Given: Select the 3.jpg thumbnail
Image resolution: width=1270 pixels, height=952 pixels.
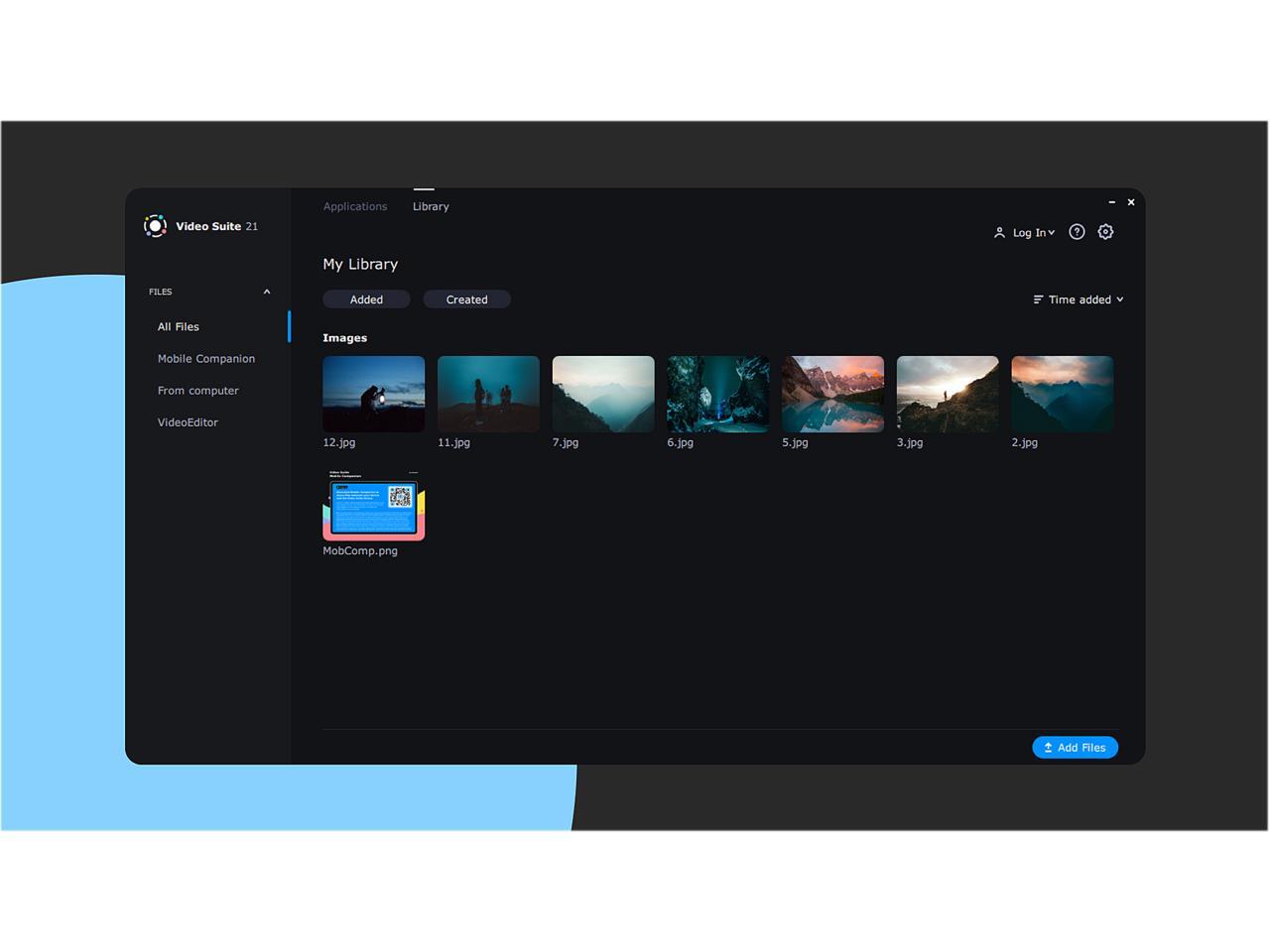Looking at the screenshot, I should [x=948, y=394].
